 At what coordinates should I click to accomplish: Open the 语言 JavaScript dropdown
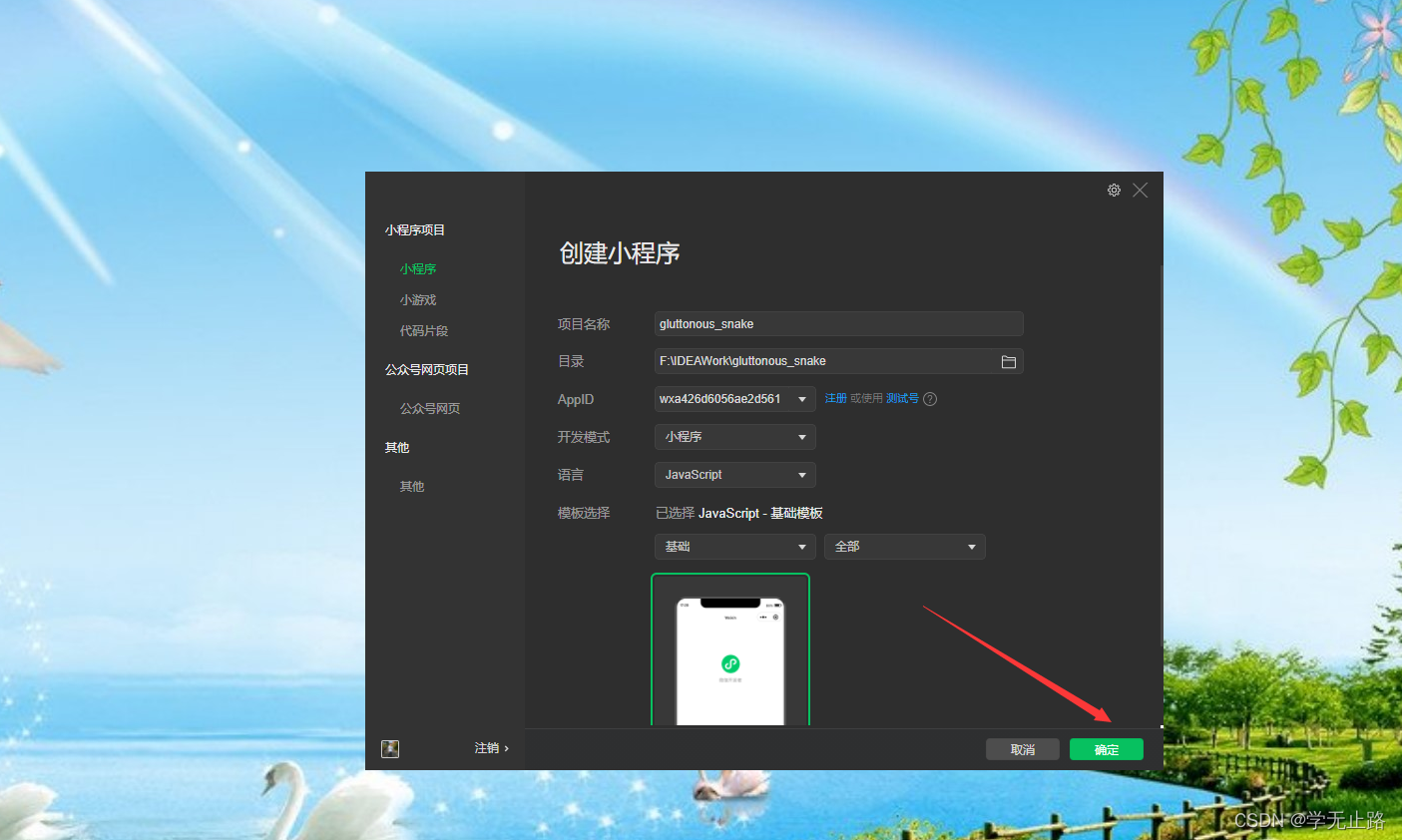[735, 475]
